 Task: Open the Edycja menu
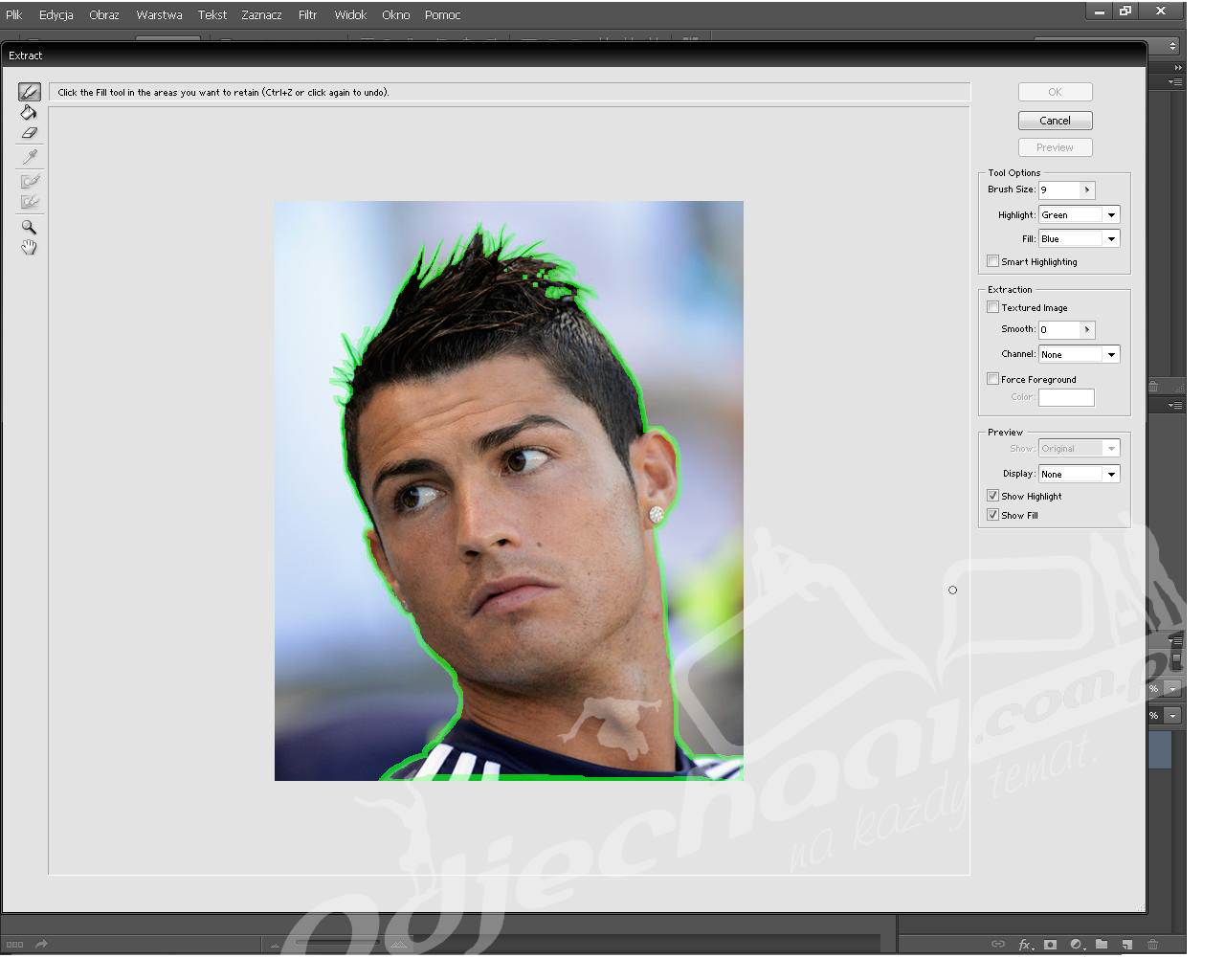click(56, 15)
